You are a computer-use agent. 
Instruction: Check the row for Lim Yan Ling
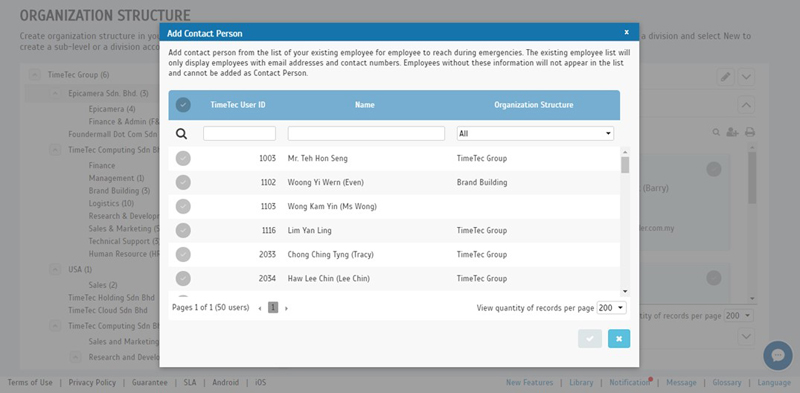click(x=183, y=230)
